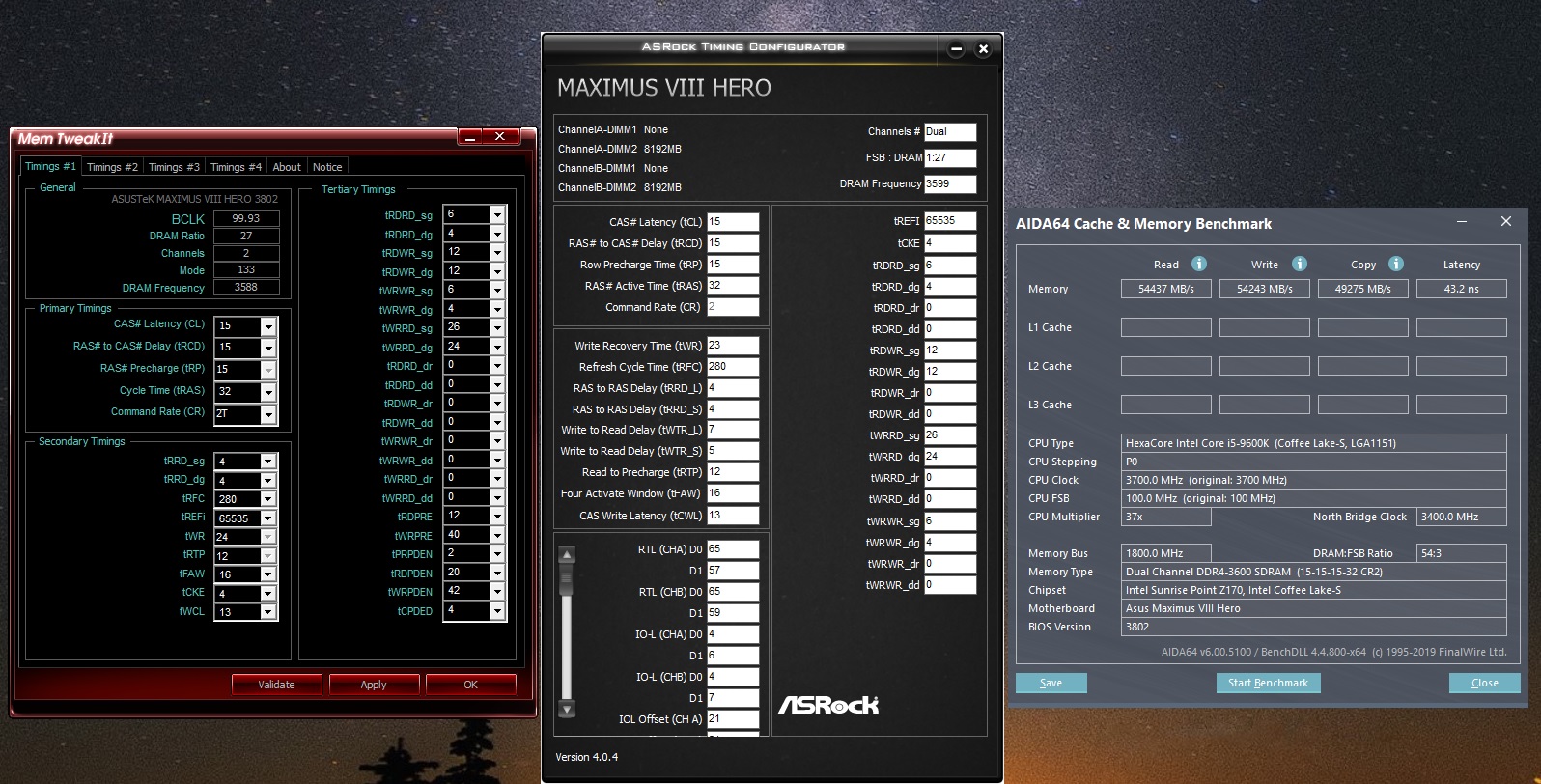Close the ASRock Timing Configurator window
The height and width of the screenshot is (784, 1541).
983,49
